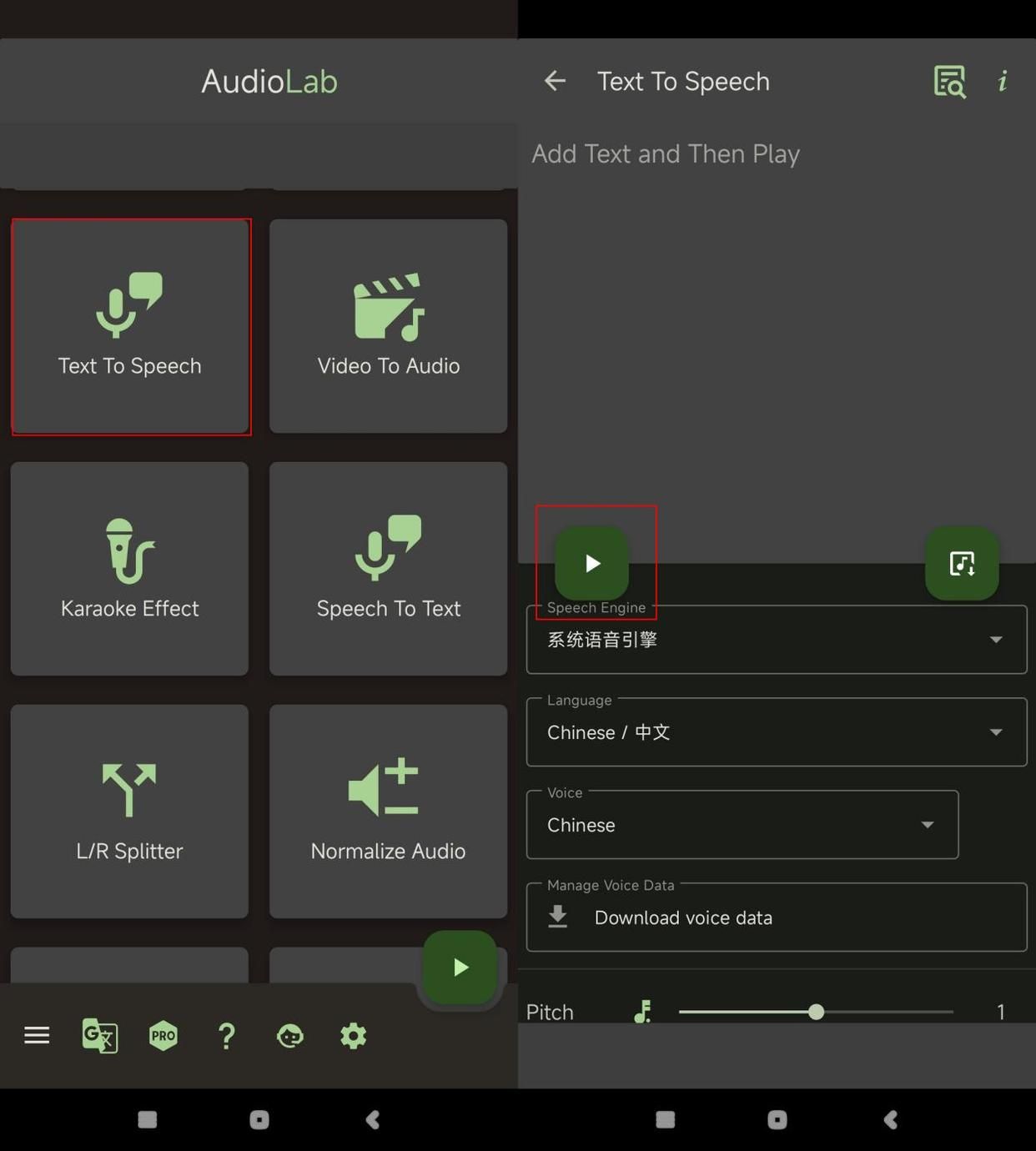1036x1151 pixels.
Task: Tap the left Android back button
Action: click(x=373, y=1119)
